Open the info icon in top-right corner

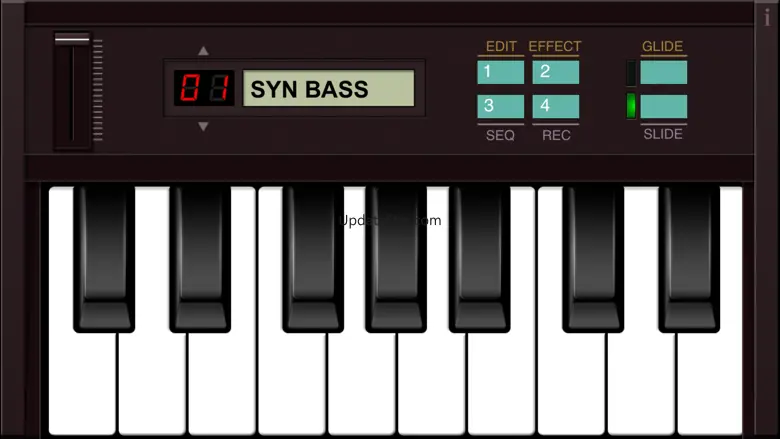coord(768,17)
